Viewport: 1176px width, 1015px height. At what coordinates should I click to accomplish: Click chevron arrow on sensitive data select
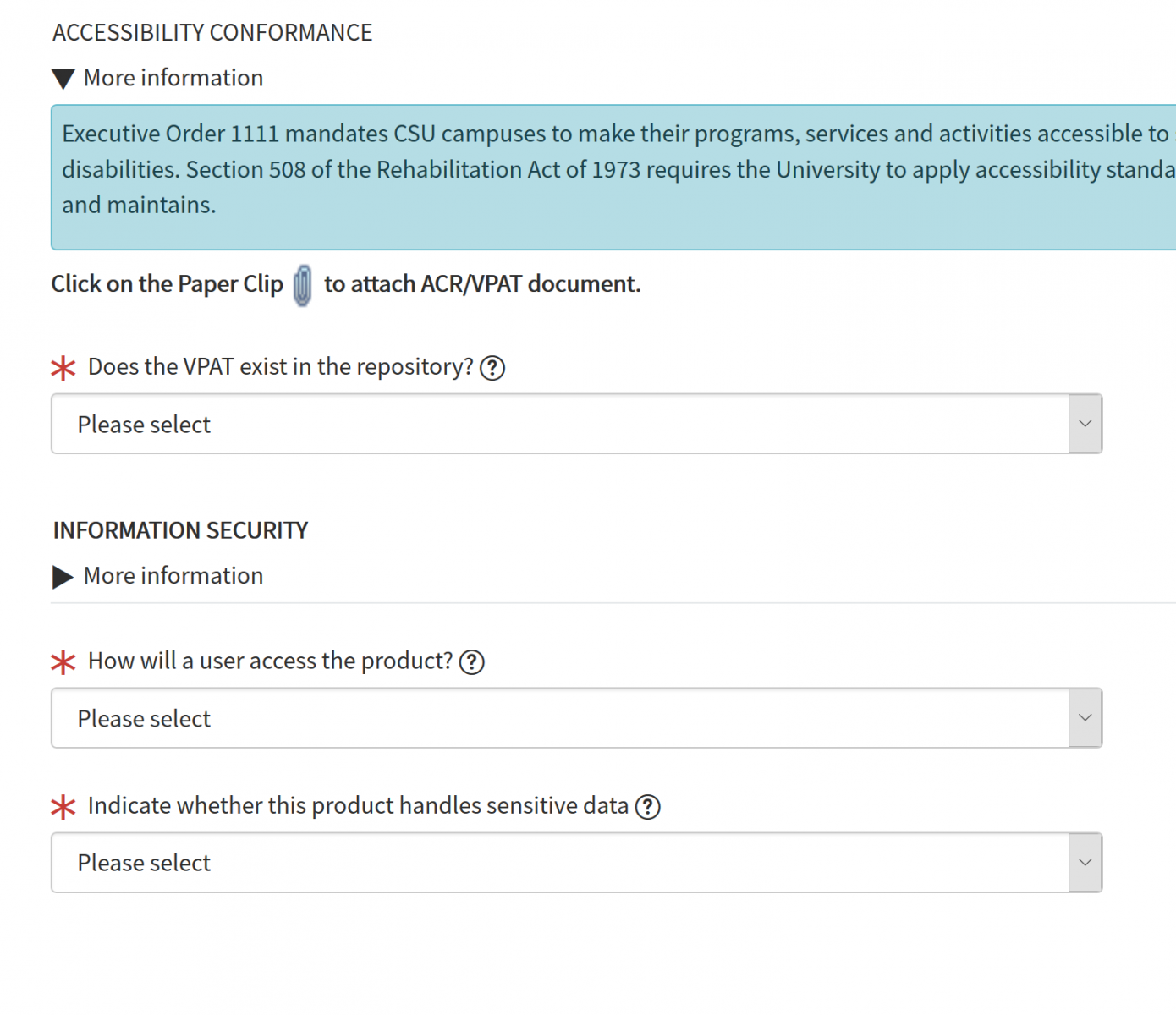click(1085, 863)
